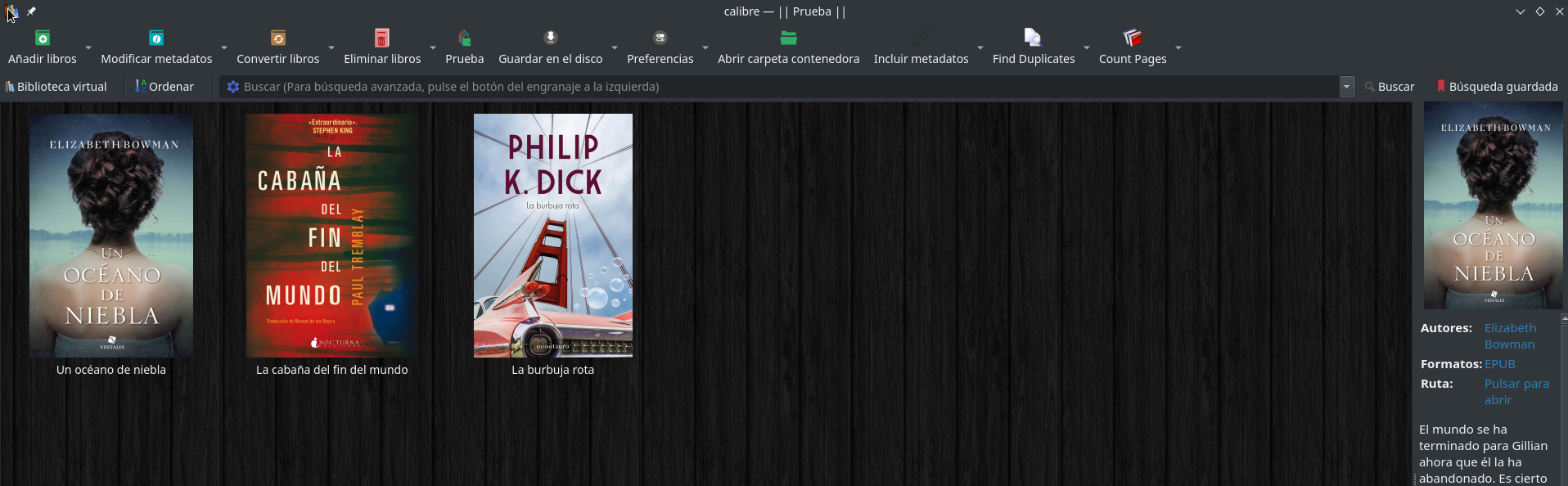Open the Ordenar sort menu
The height and width of the screenshot is (486, 1568).
click(164, 87)
